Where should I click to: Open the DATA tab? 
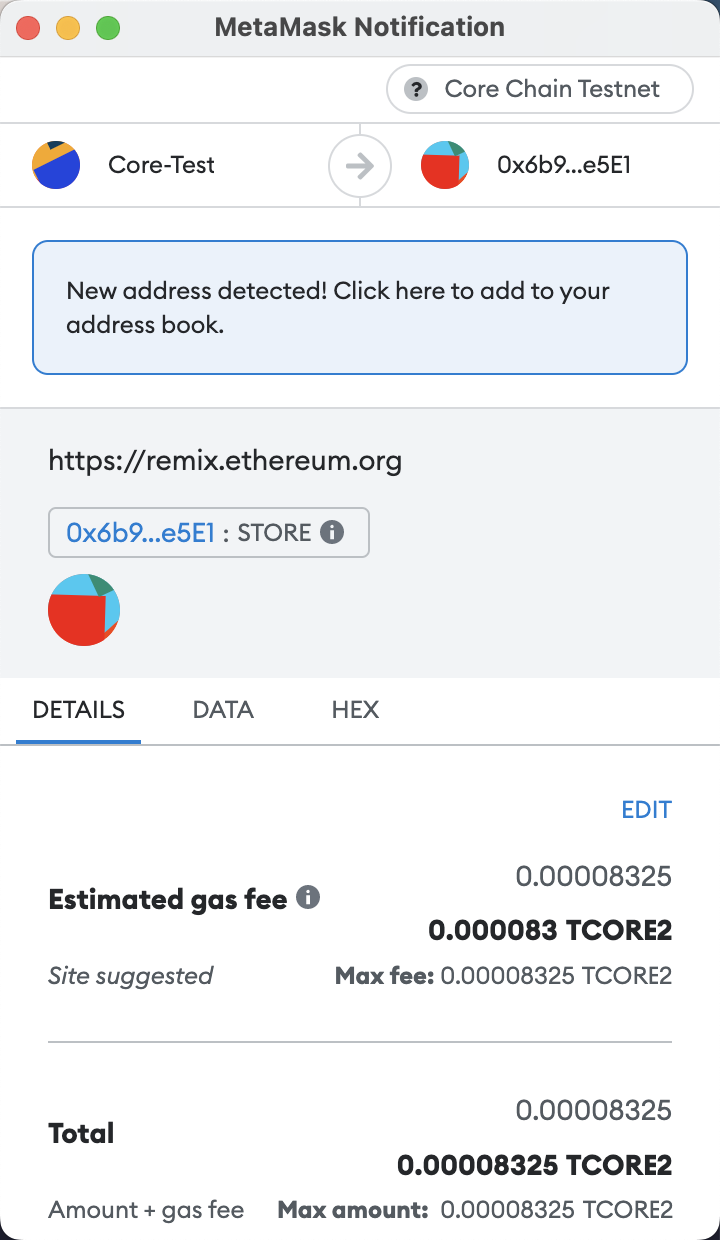[x=223, y=710]
